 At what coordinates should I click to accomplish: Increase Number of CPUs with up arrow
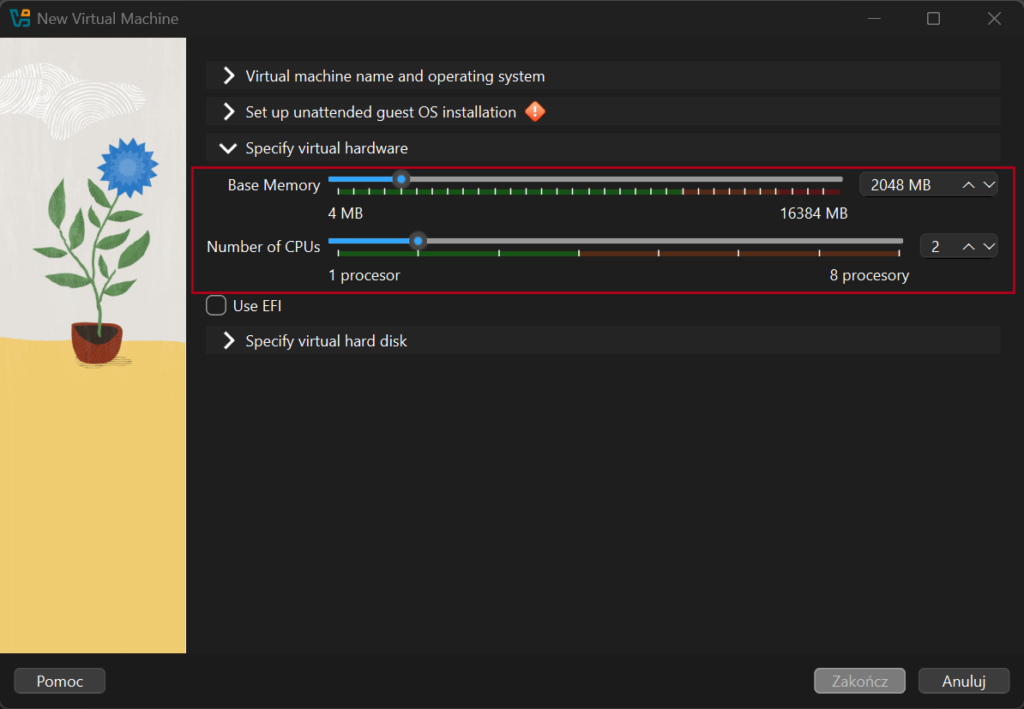point(968,246)
